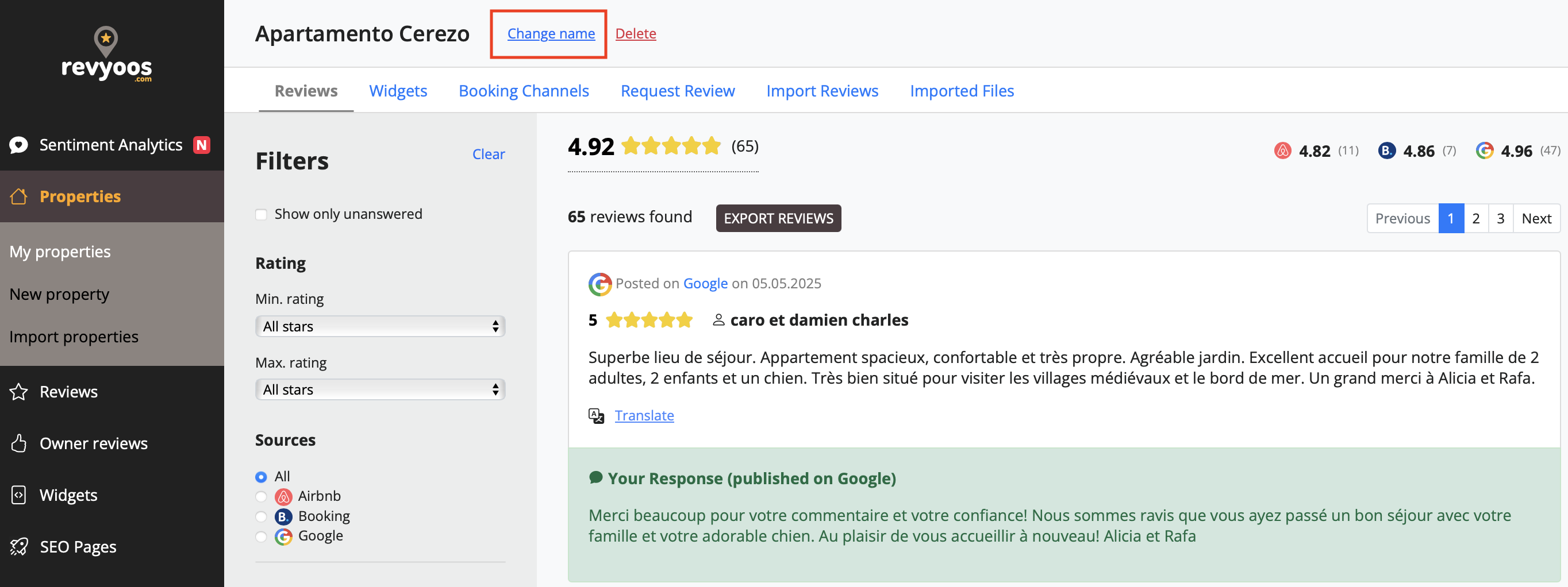Open New property in sidebar

[59, 295]
